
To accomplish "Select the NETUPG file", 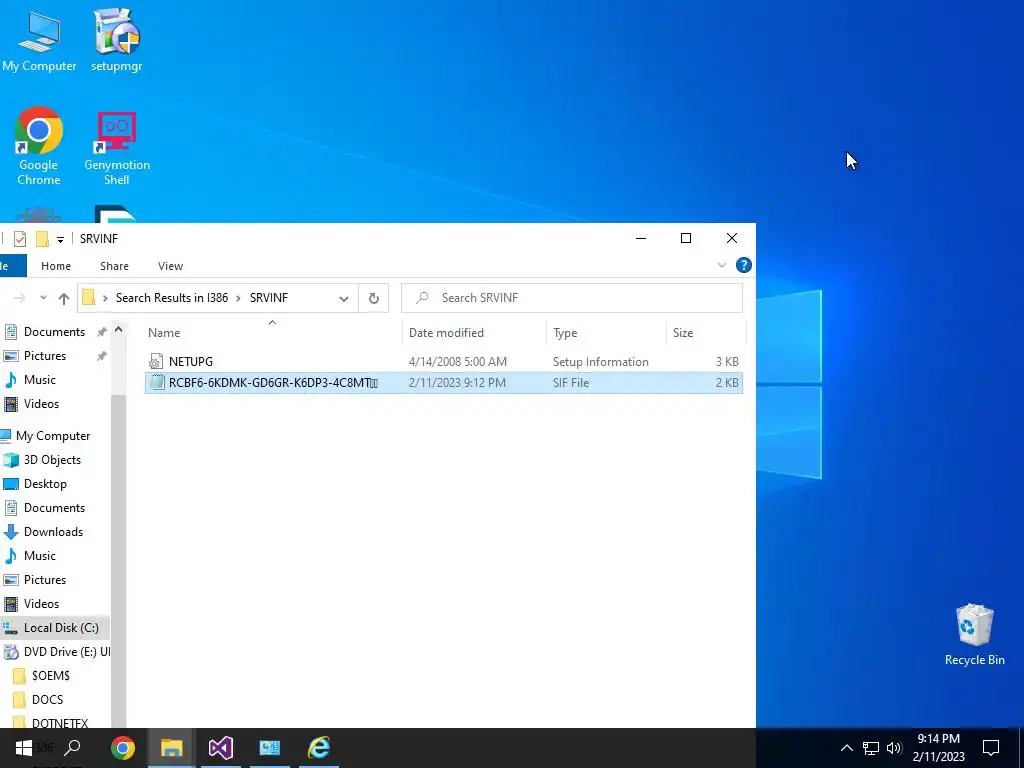I will (443, 361).
